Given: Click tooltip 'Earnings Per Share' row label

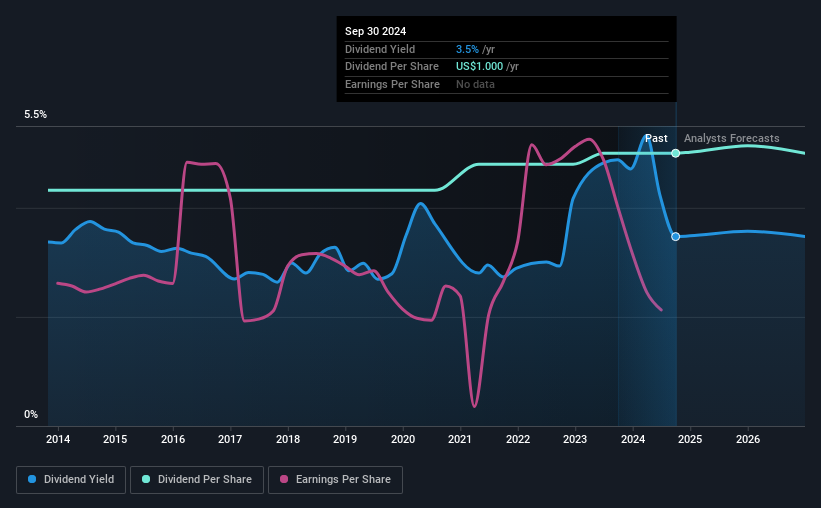Looking at the screenshot, I should pos(392,84).
